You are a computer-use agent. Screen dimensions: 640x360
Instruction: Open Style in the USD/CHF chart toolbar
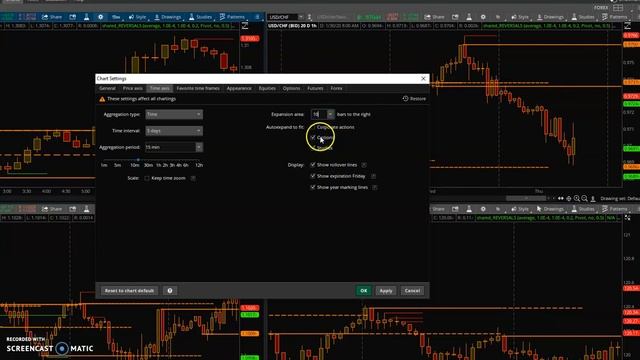click(520, 17)
